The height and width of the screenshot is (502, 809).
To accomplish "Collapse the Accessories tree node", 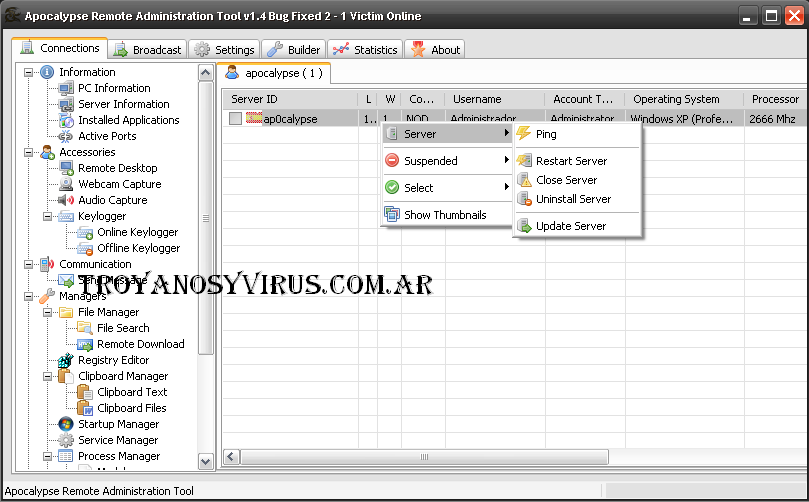I will 28,152.
